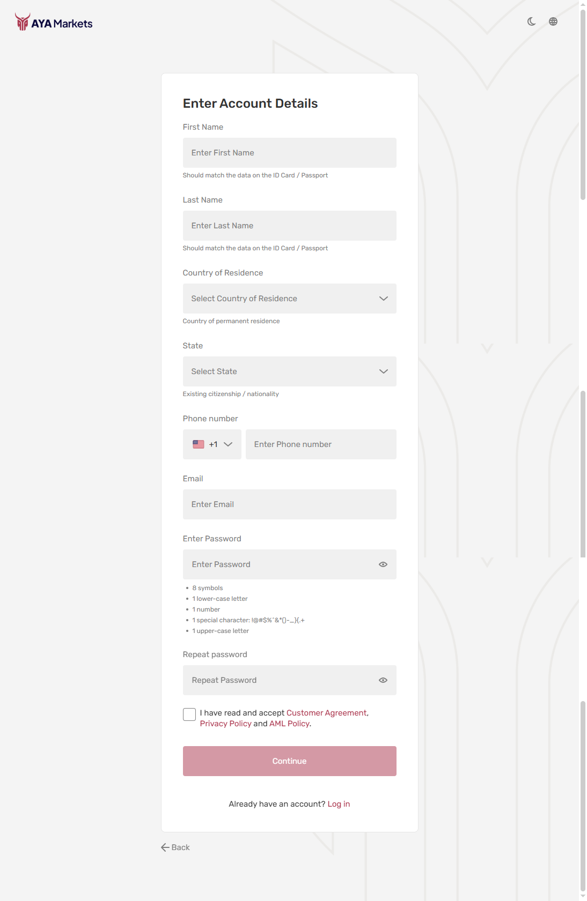This screenshot has width=587, height=901.
Task: Click the AYA Markets logo
Action: tap(53, 23)
